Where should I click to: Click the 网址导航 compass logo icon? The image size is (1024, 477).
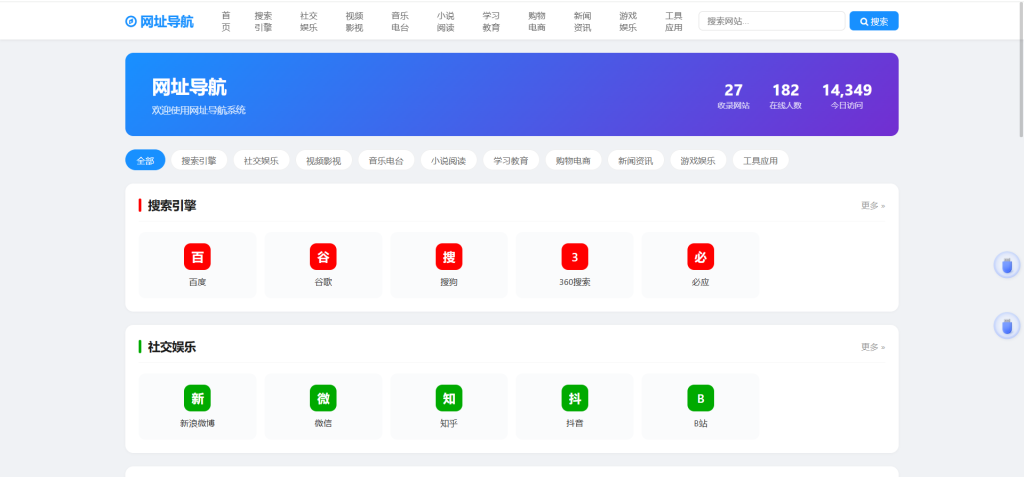pos(131,22)
